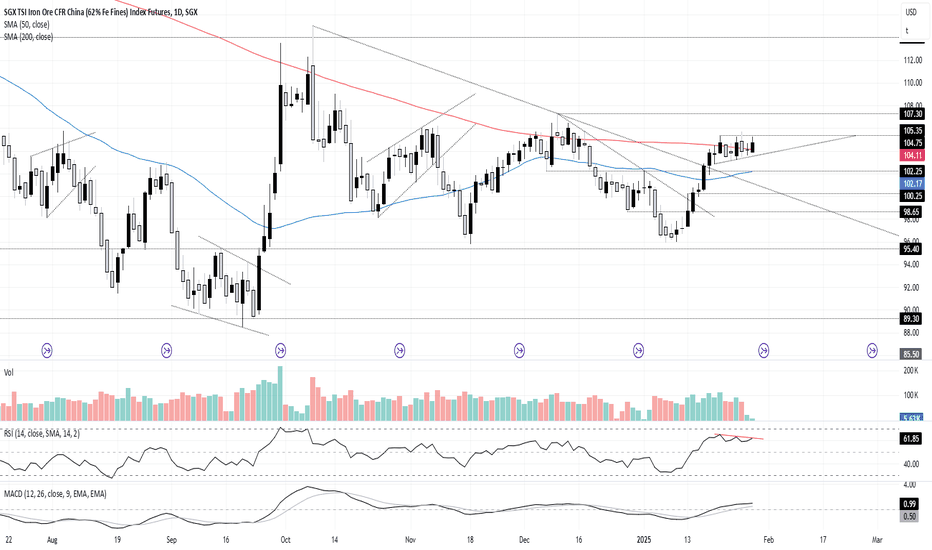This screenshot has height=550, width=932.
Task: Click the 107.30 price level label
Action: pos(912,114)
